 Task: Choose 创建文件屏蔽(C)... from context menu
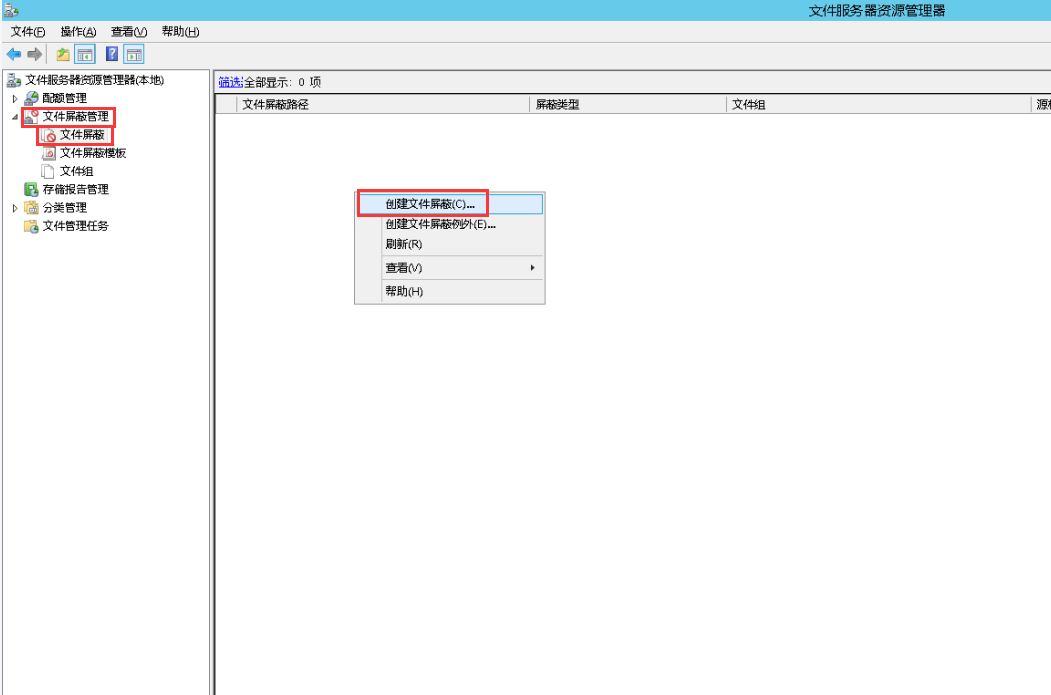point(450,204)
